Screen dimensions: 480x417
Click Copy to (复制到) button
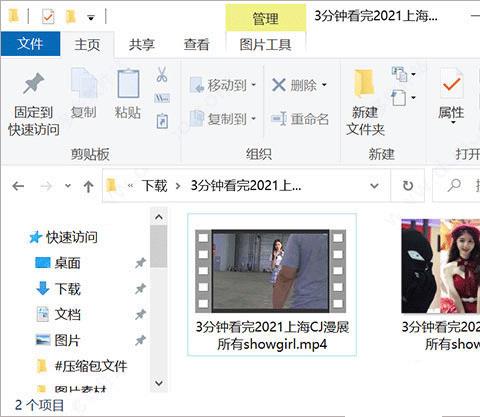click(223, 119)
